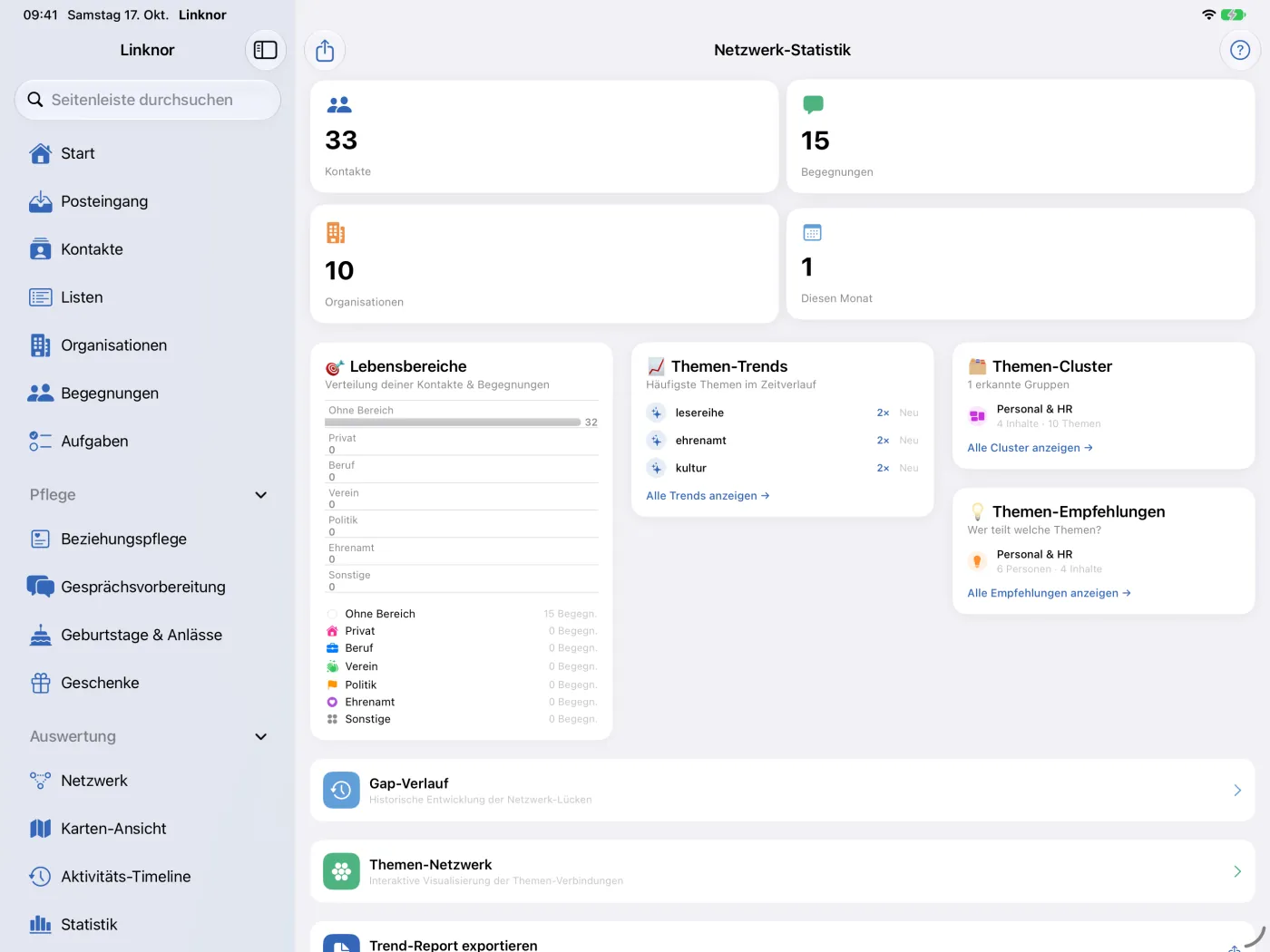Image resolution: width=1270 pixels, height=952 pixels.
Task: Open Begegnungen from the sidebar
Action: coord(148,393)
